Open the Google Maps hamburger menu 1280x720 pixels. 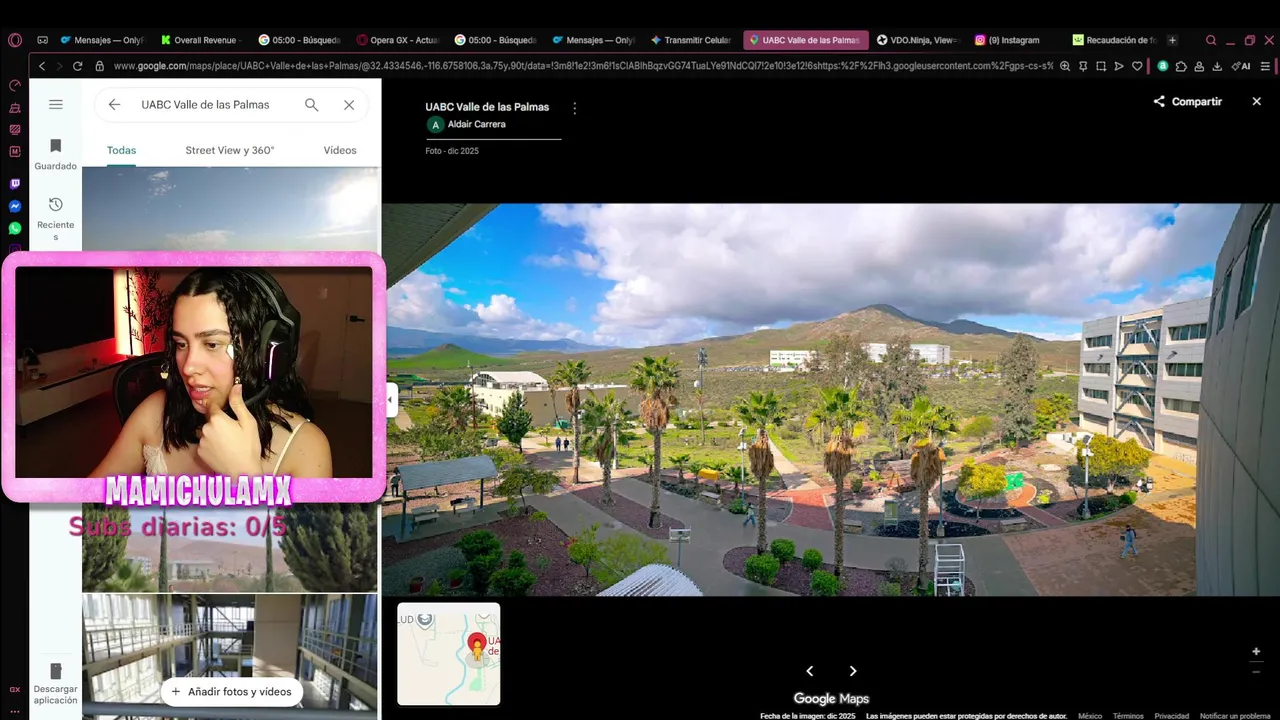pos(56,104)
